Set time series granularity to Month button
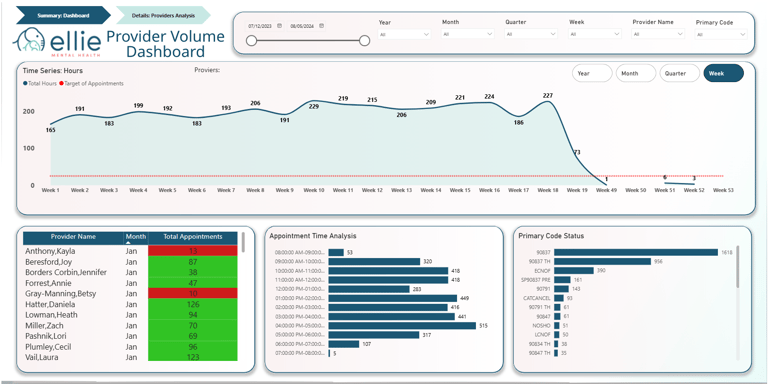Viewport: 768px width, 384px height. point(636,73)
